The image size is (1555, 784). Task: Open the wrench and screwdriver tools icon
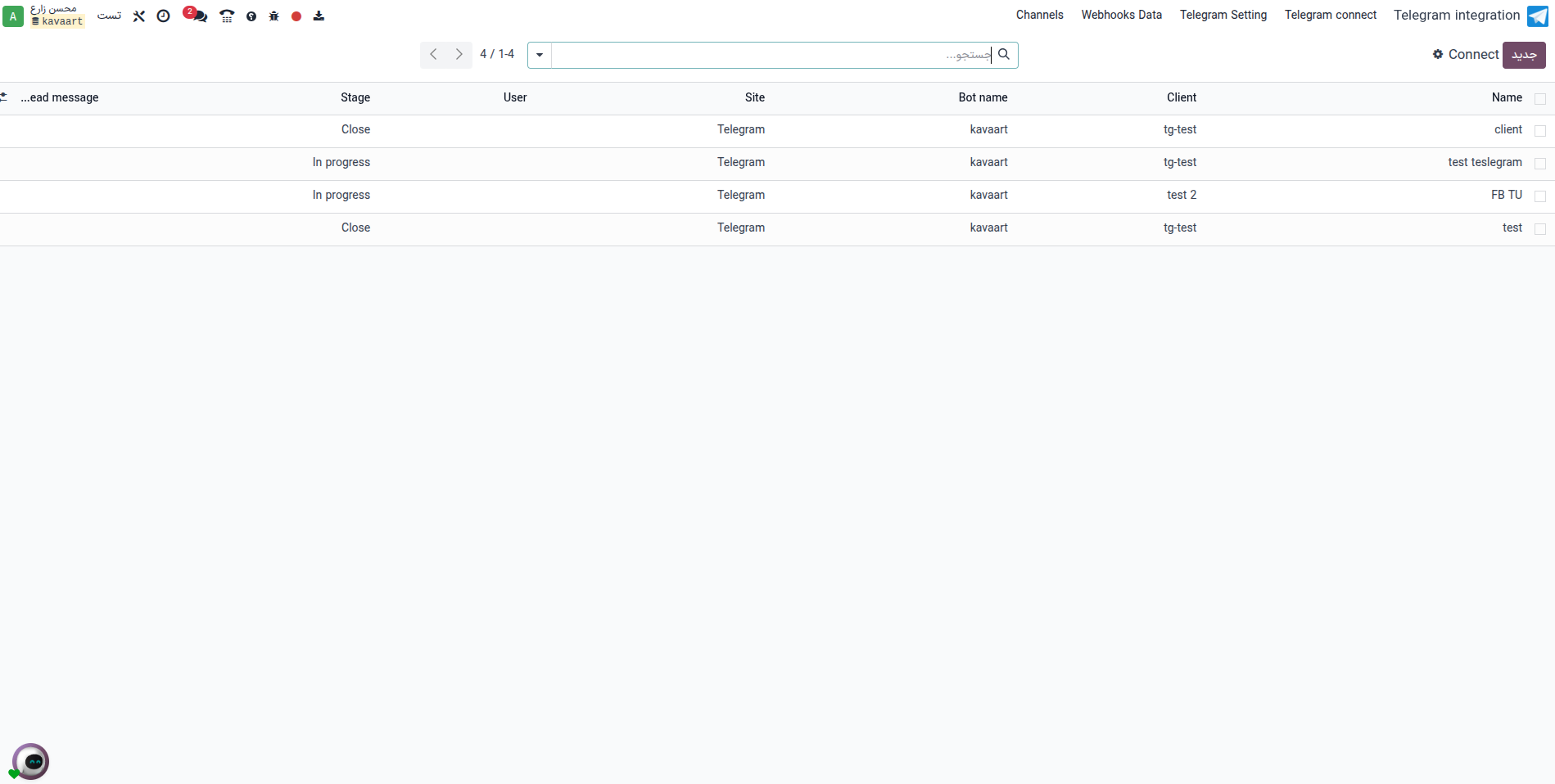coord(139,16)
